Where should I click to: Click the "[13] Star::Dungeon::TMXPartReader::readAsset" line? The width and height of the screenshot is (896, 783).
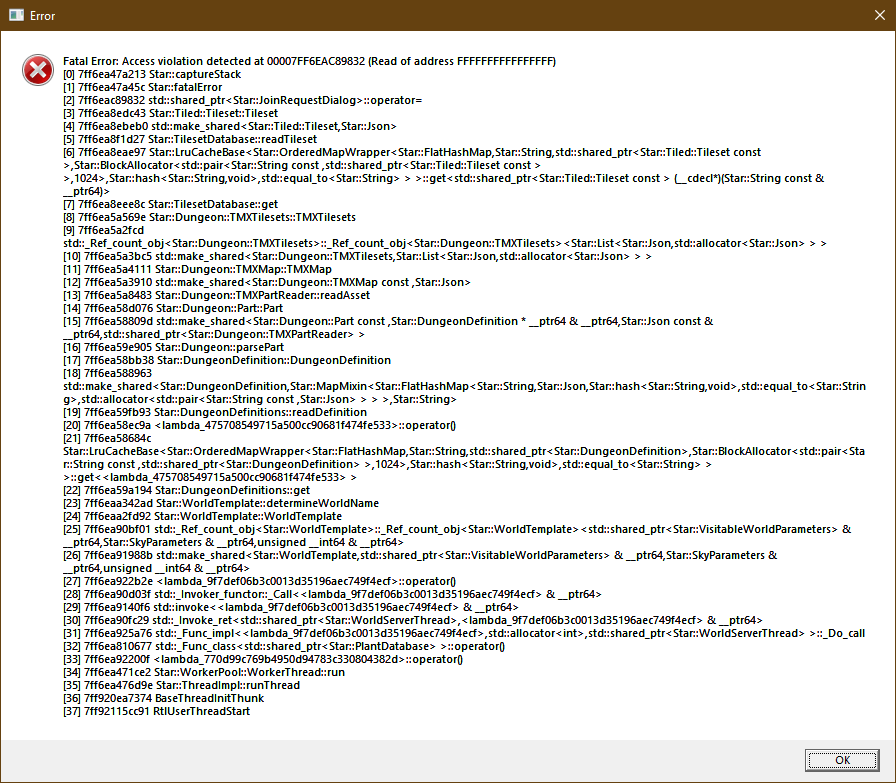217,295
